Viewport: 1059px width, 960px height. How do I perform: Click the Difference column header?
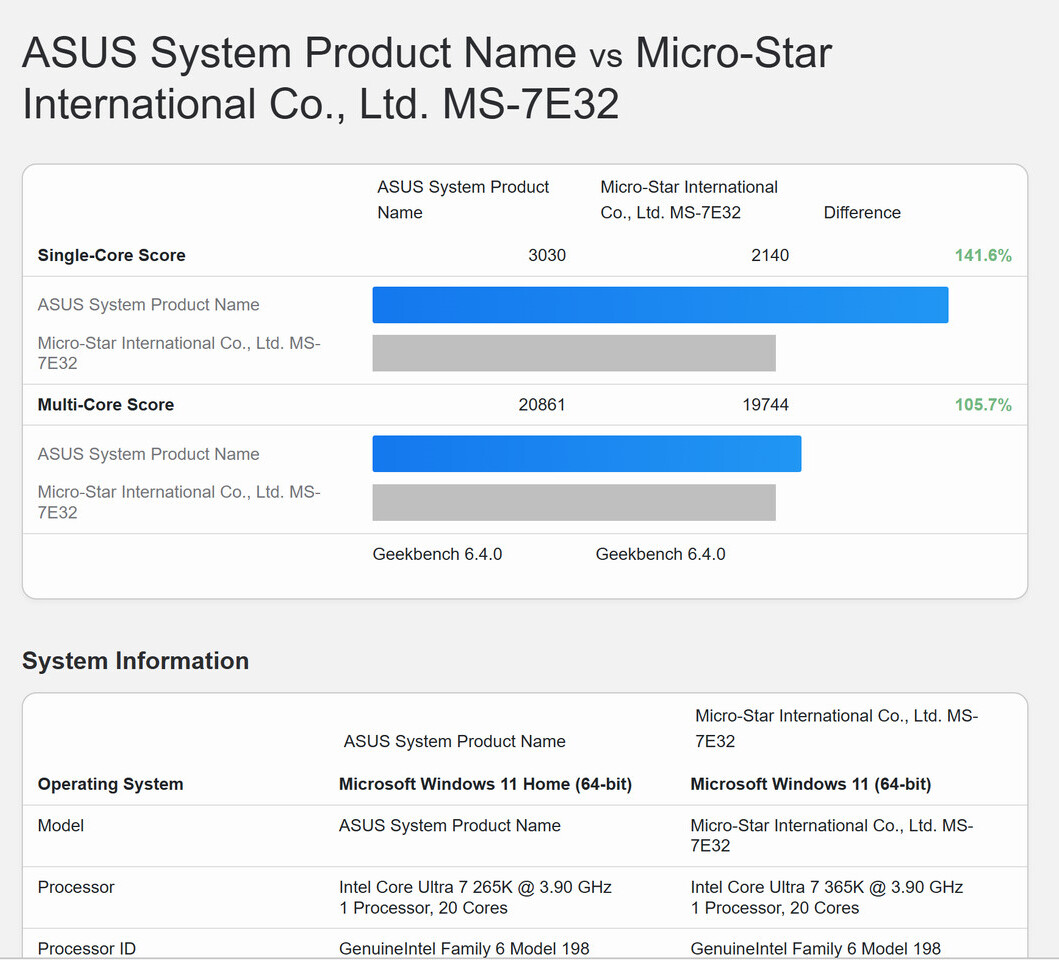pos(862,212)
